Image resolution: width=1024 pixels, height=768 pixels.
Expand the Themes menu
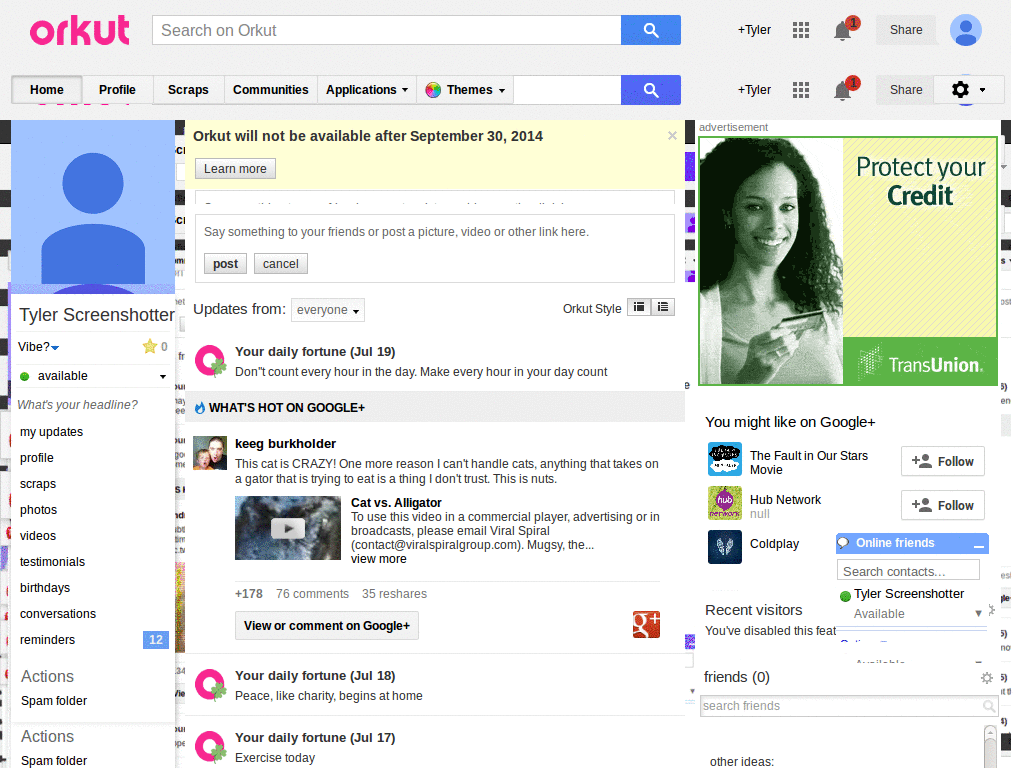(466, 90)
